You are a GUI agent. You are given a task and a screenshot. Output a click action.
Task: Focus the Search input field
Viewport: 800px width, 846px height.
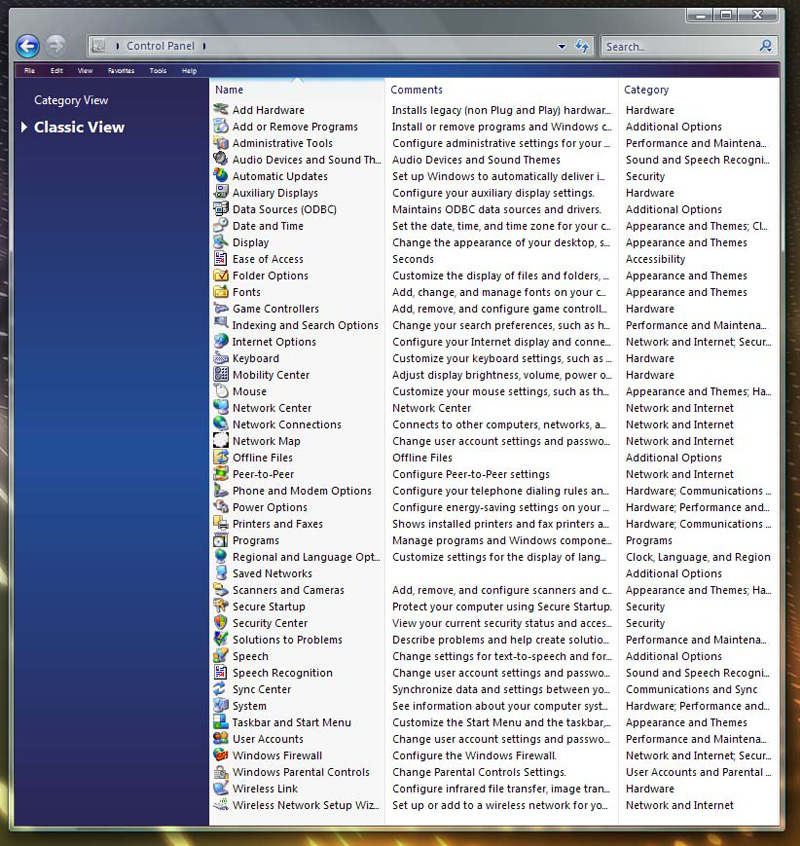pos(680,46)
